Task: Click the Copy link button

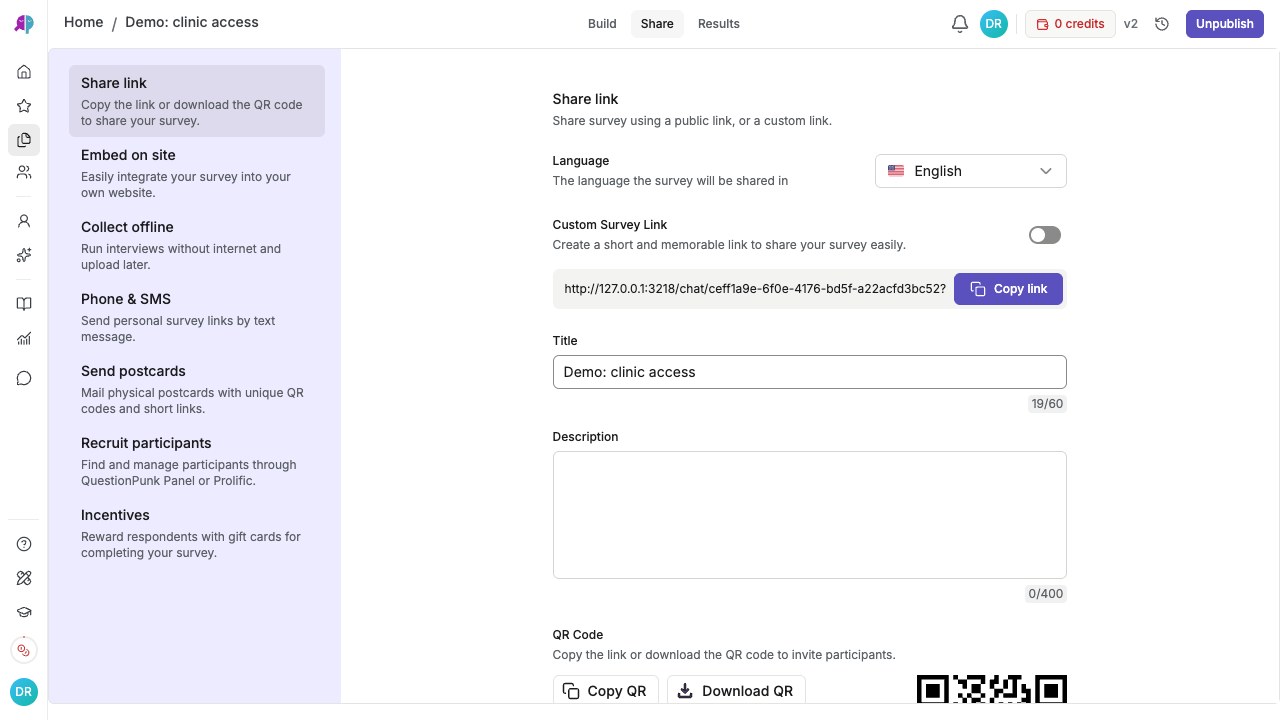Action: (1008, 289)
